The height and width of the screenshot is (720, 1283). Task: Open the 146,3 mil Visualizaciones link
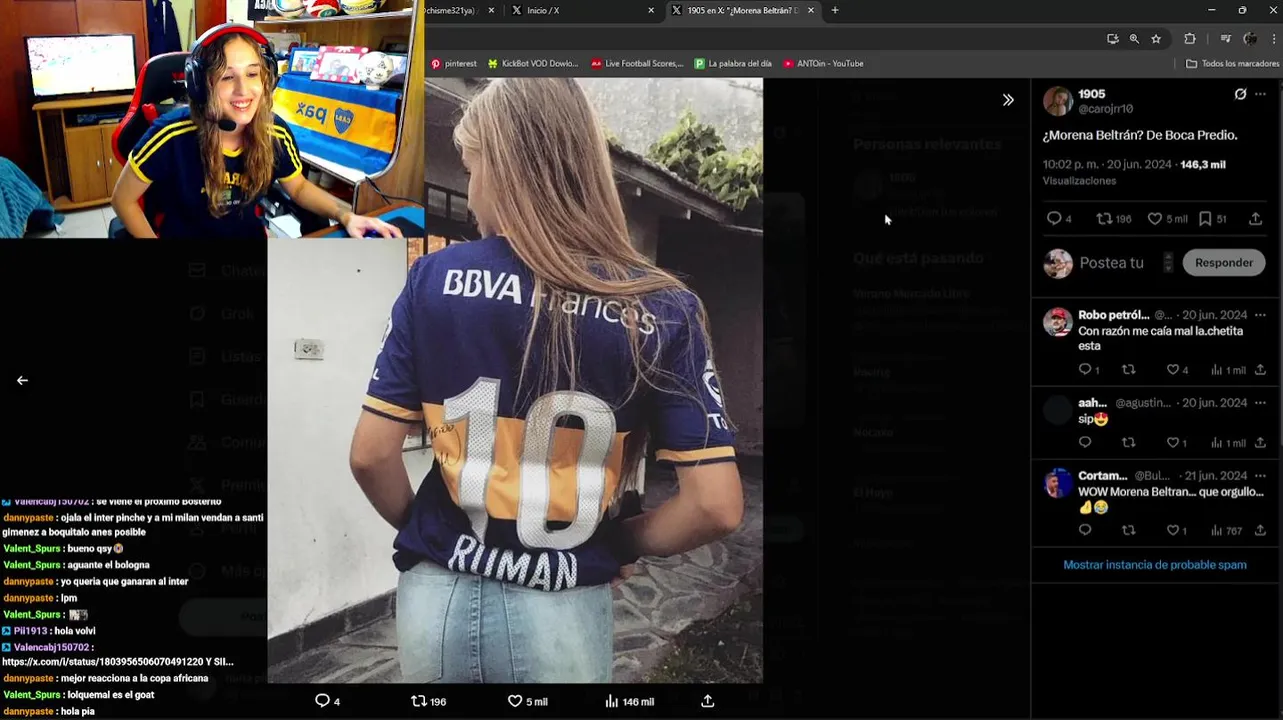pos(1134,172)
